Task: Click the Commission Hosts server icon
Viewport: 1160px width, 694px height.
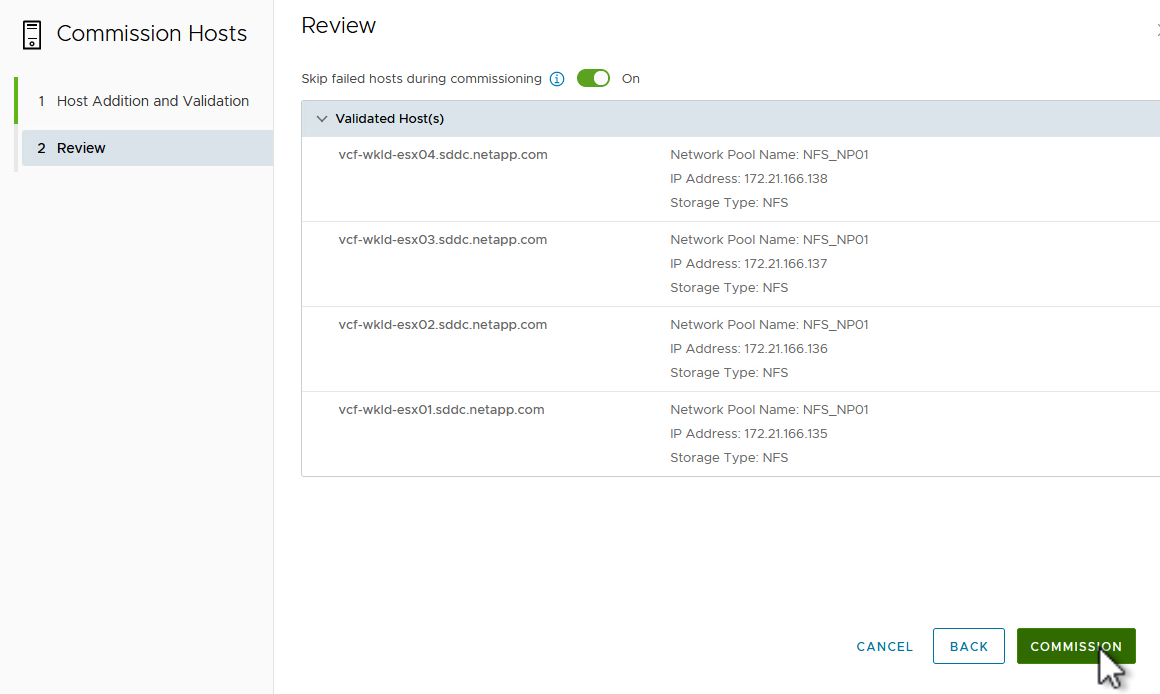Action: [32, 34]
